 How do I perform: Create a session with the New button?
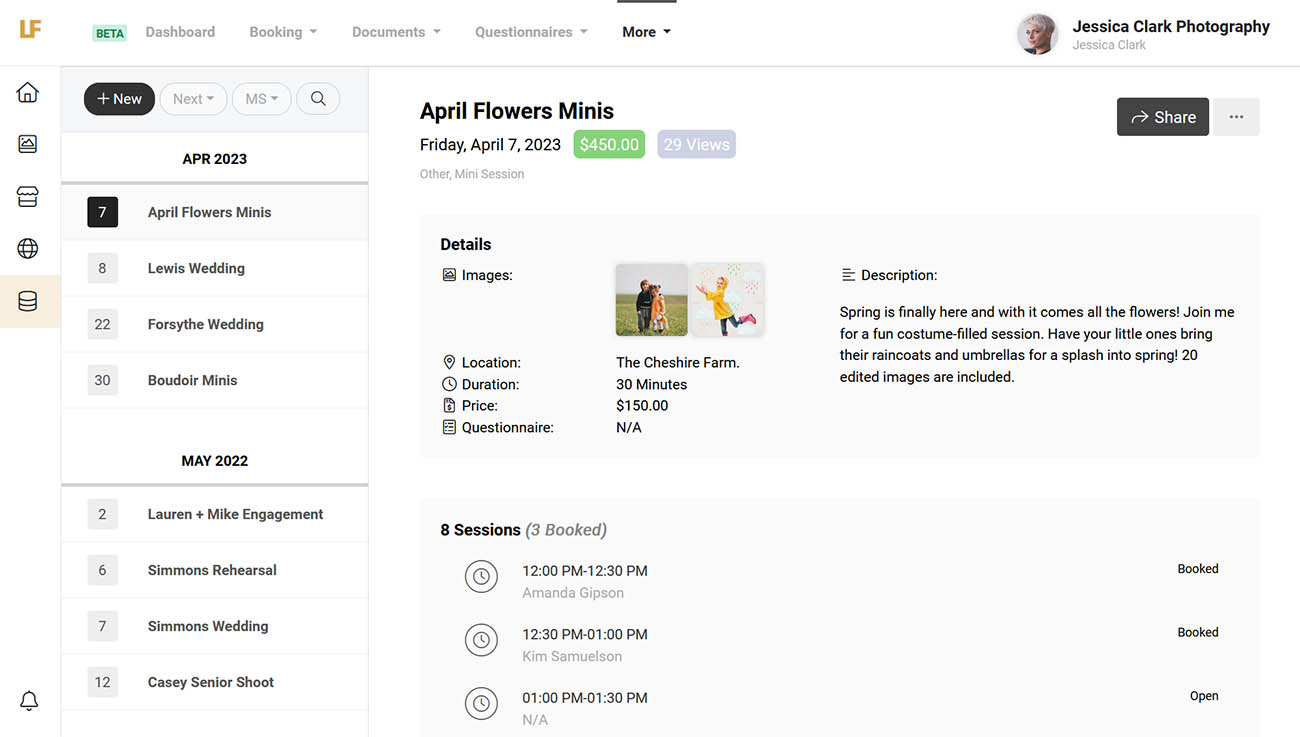(119, 99)
